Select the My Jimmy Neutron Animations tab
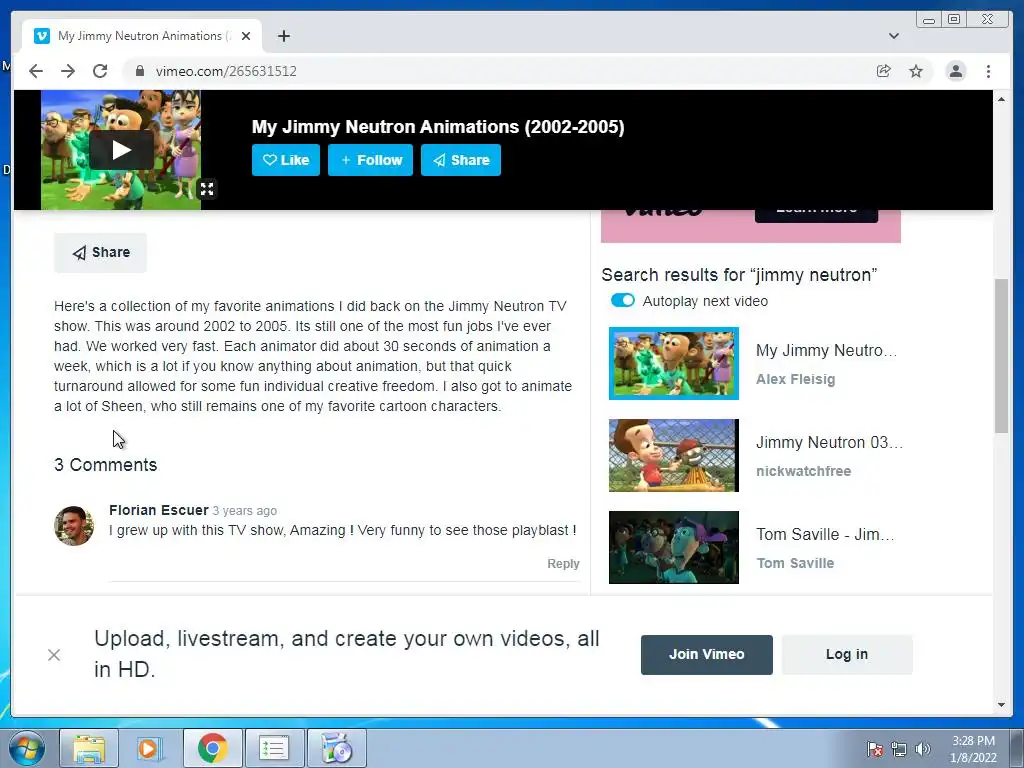Screen dimensions: 1024x768 [142, 36]
